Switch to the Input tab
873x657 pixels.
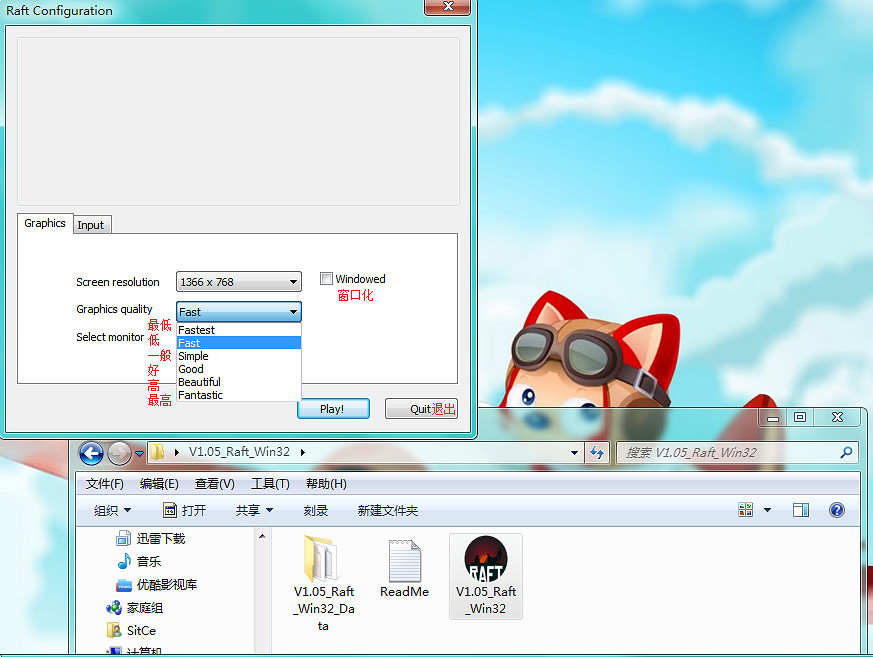click(x=91, y=225)
